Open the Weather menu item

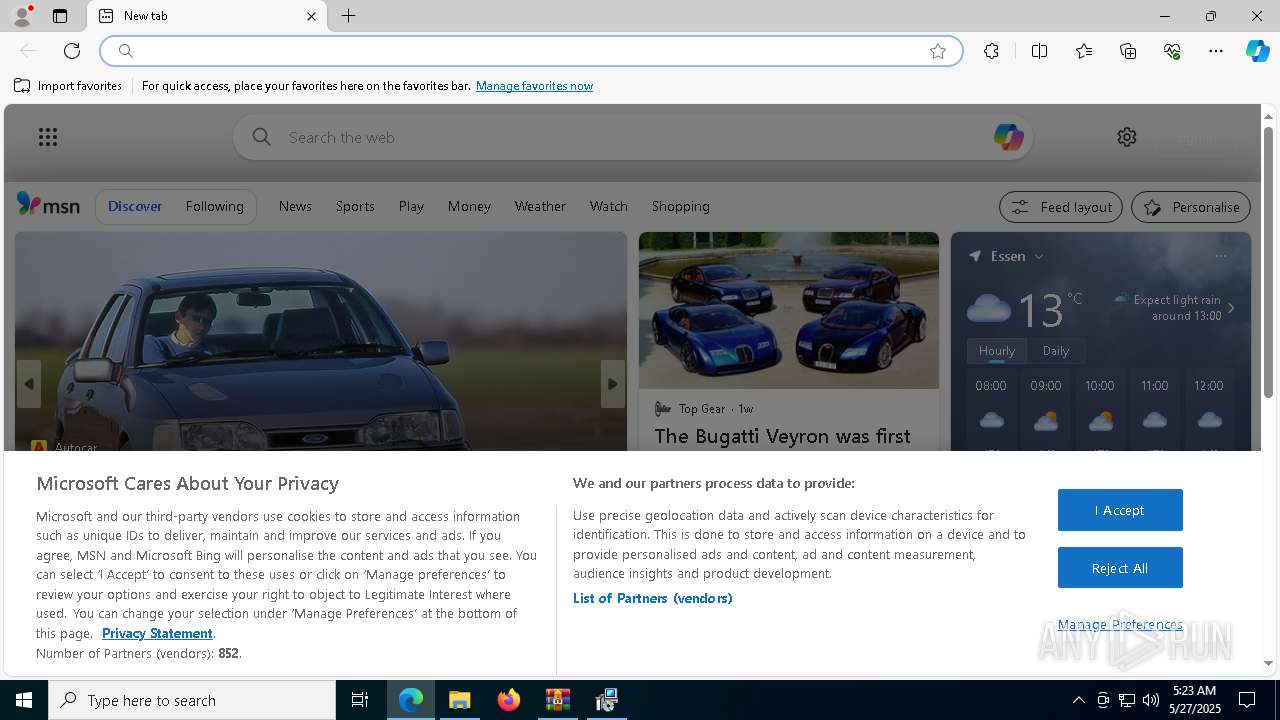(x=540, y=206)
